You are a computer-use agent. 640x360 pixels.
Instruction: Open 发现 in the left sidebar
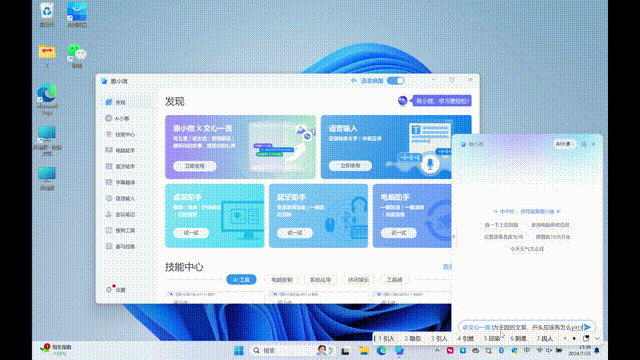coord(127,102)
